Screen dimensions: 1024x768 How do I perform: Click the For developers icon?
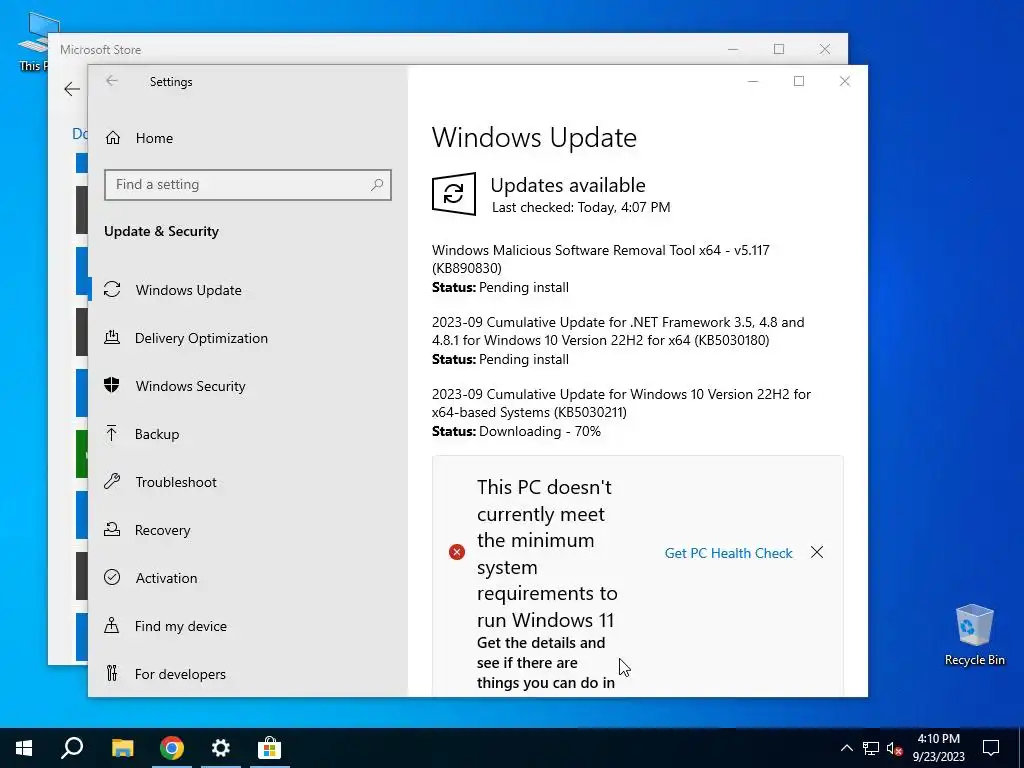pyautogui.click(x=112, y=673)
